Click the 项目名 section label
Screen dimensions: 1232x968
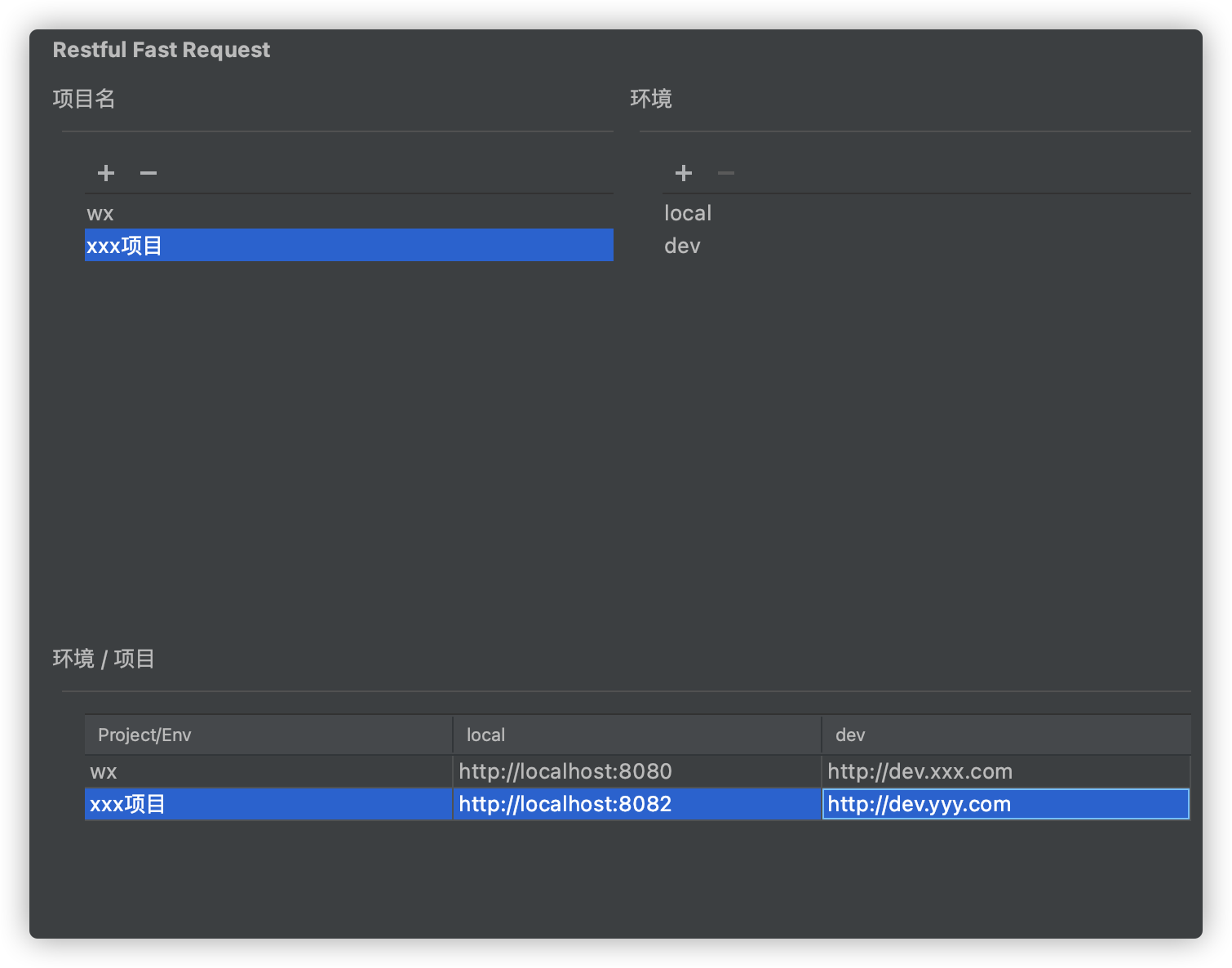coord(84,99)
